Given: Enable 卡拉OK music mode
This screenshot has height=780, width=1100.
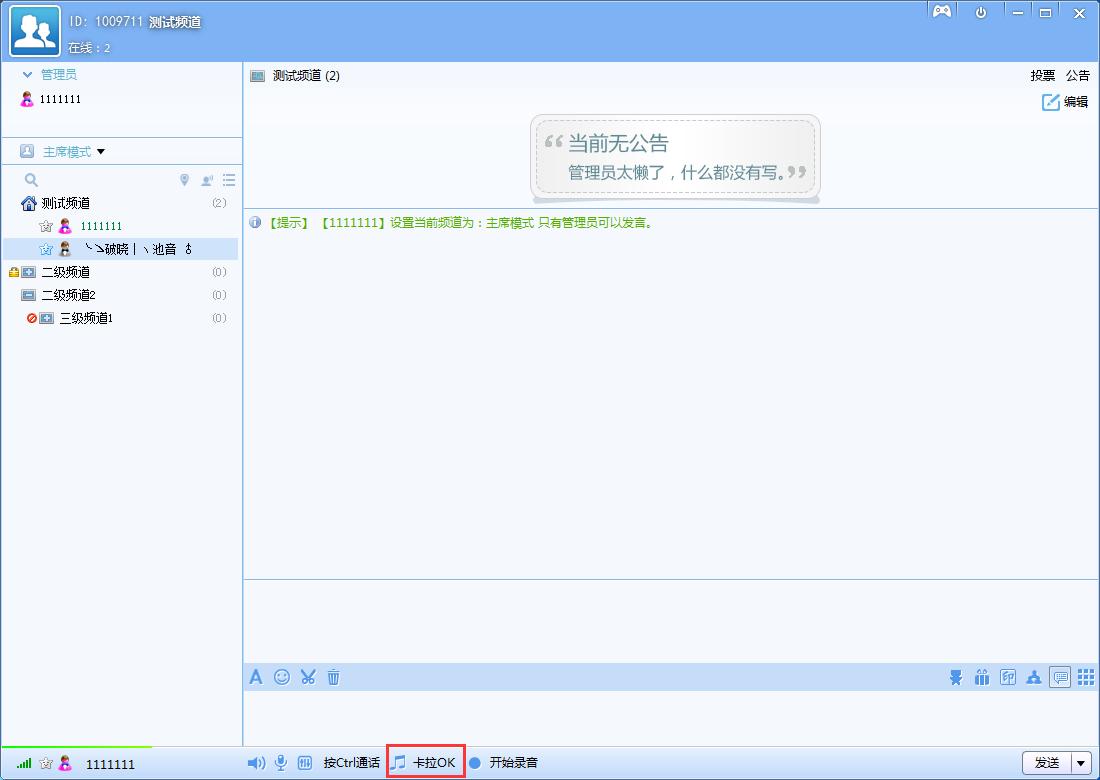Looking at the screenshot, I should [x=425, y=762].
